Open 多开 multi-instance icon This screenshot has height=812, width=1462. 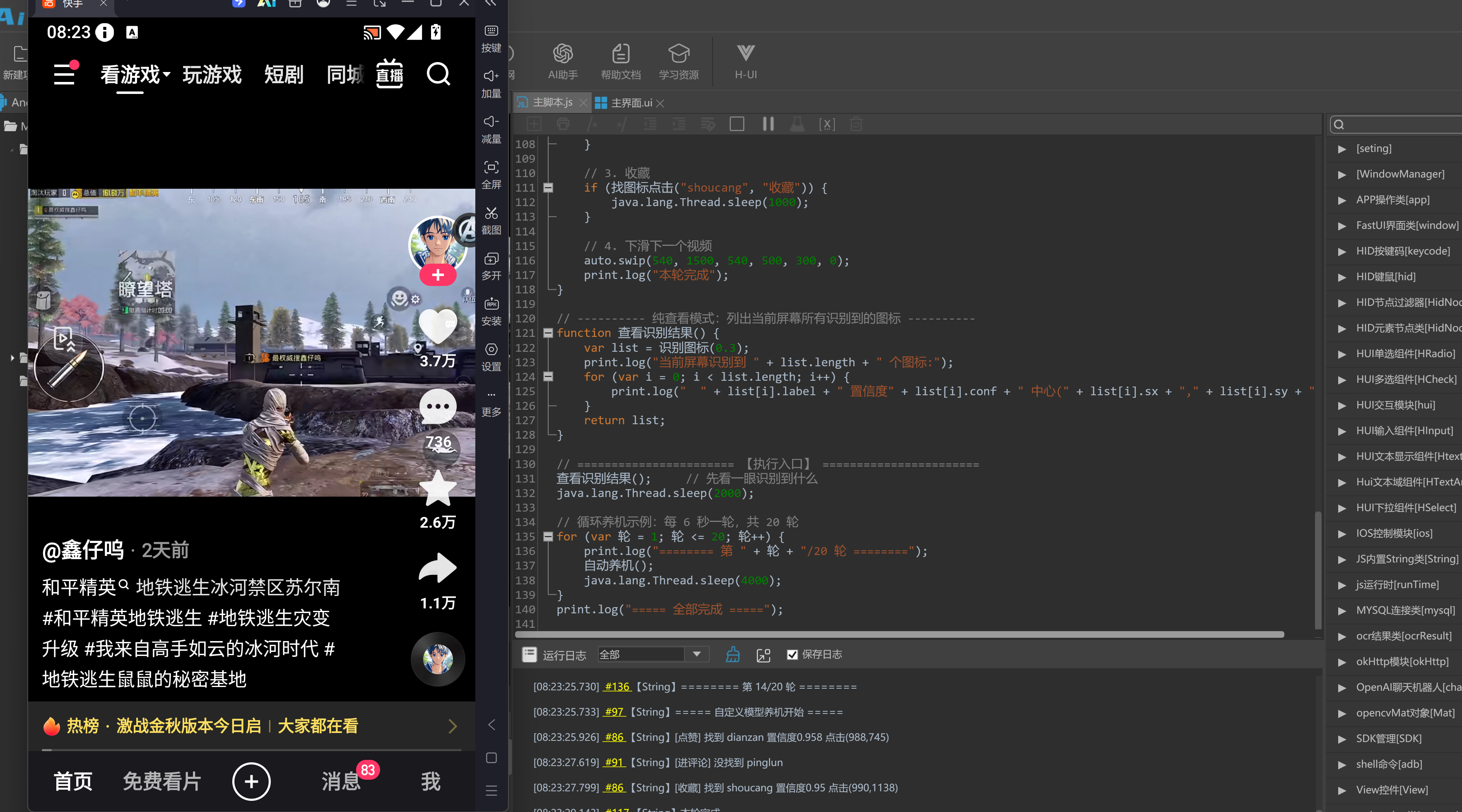tap(491, 266)
